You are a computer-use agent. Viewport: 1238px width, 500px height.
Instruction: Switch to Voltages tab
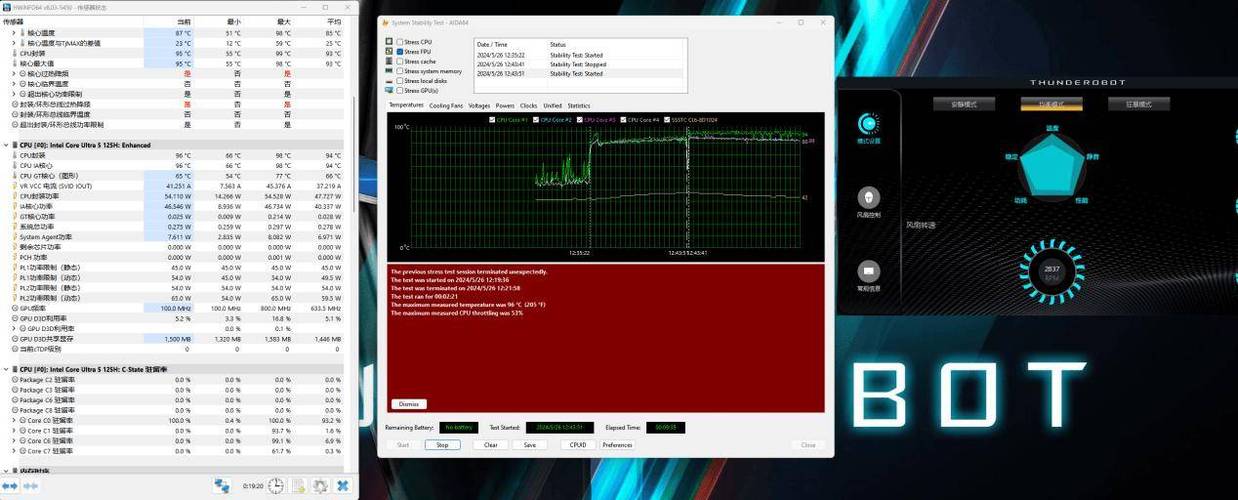click(479, 105)
